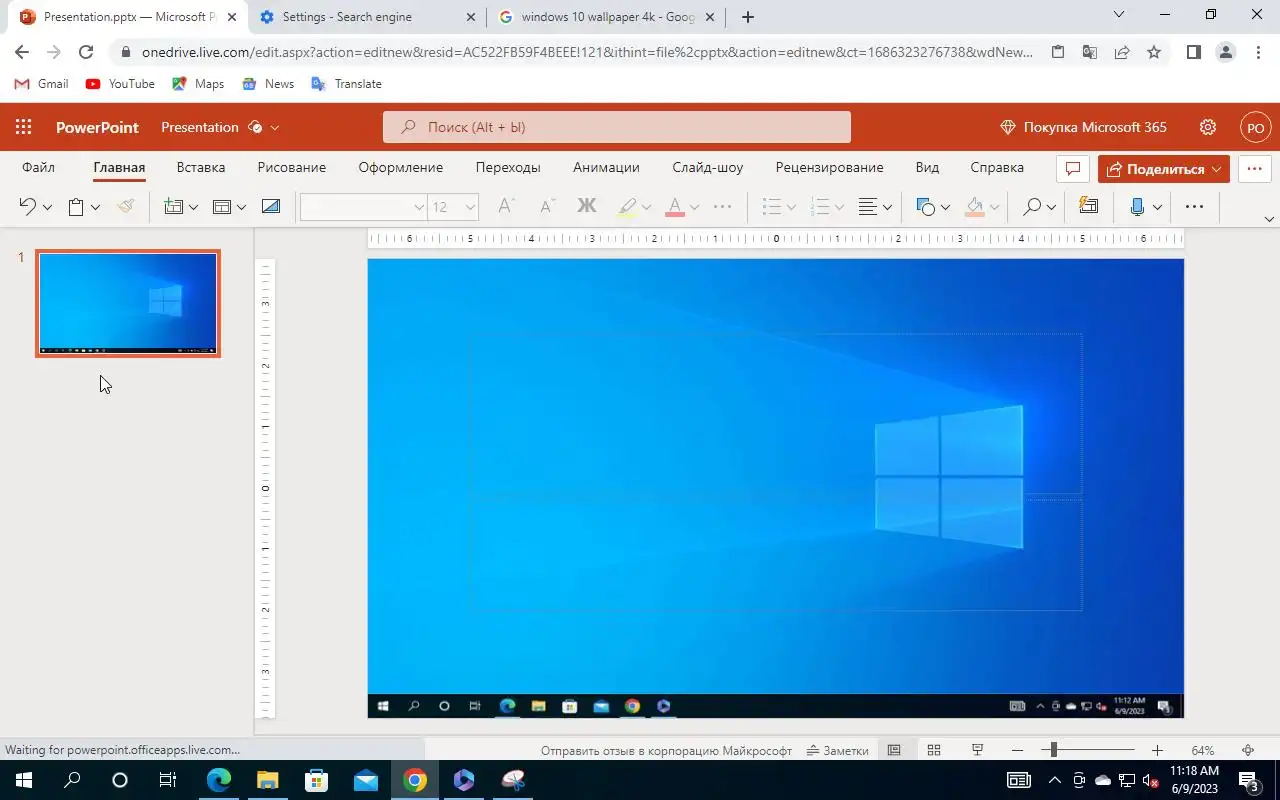Click the bullet list icon
The height and width of the screenshot is (800, 1280).
(771, 207)
